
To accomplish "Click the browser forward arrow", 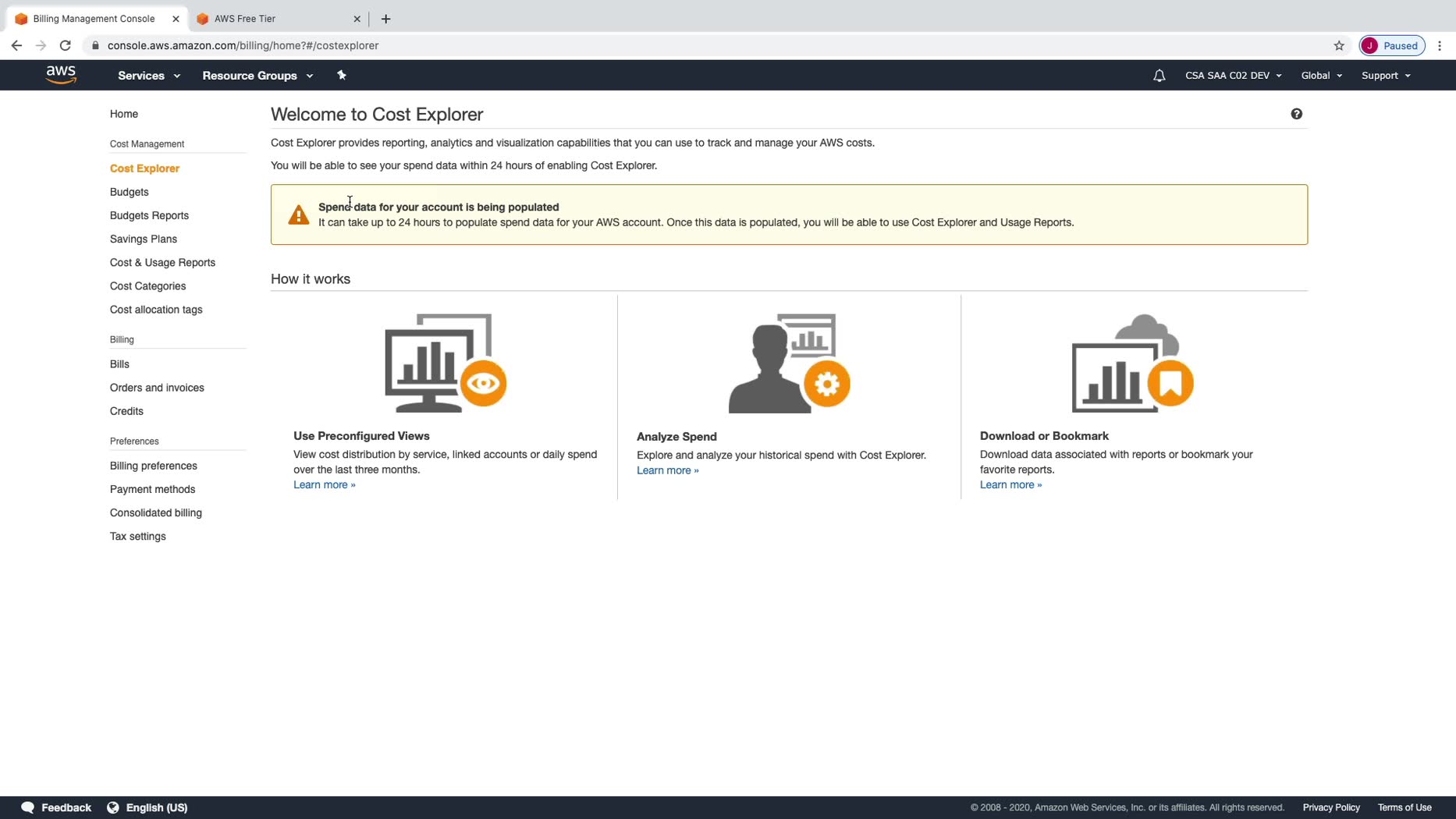I will pos(41,45).
